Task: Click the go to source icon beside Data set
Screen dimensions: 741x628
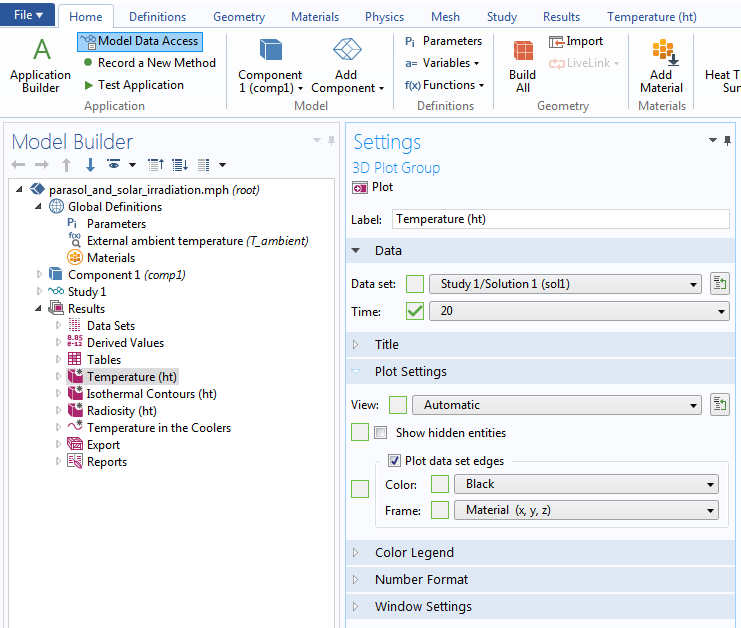Action: click(719, 284)
